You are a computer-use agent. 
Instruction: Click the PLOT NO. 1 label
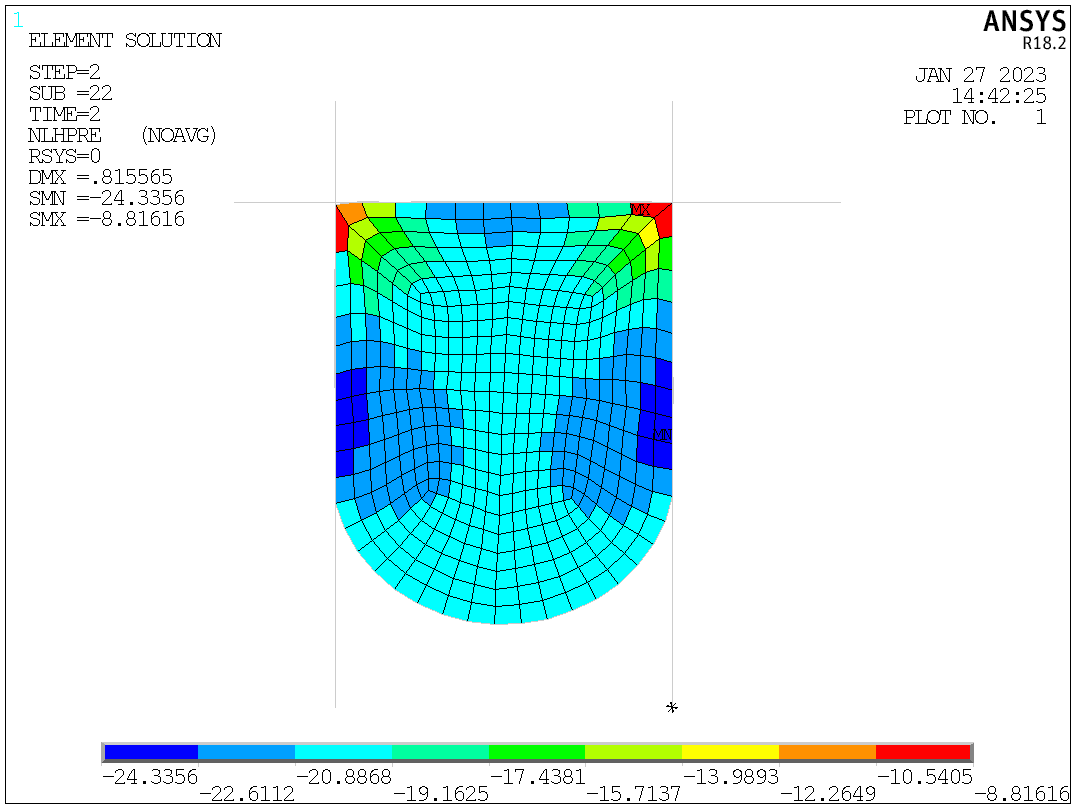point(975,118)
